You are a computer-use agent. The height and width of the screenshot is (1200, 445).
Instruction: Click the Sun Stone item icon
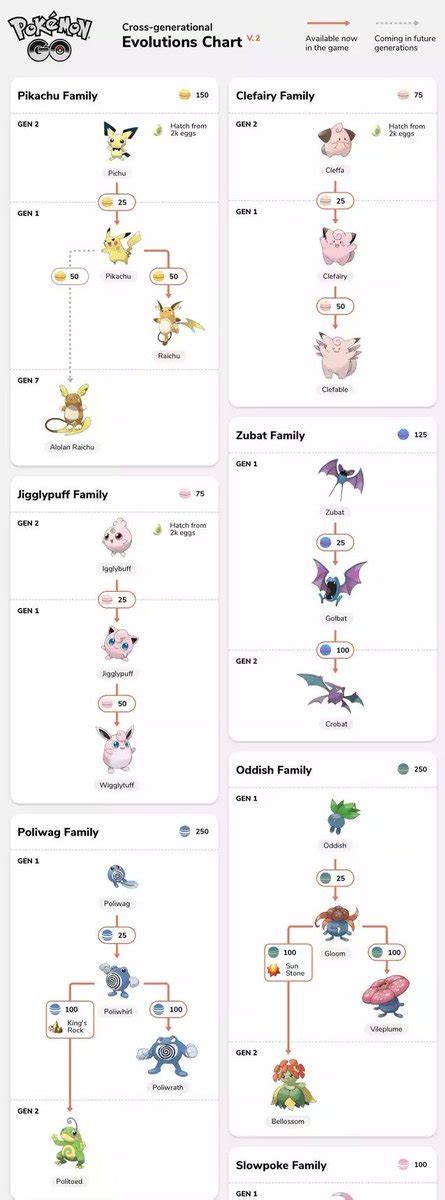[273, 970]
